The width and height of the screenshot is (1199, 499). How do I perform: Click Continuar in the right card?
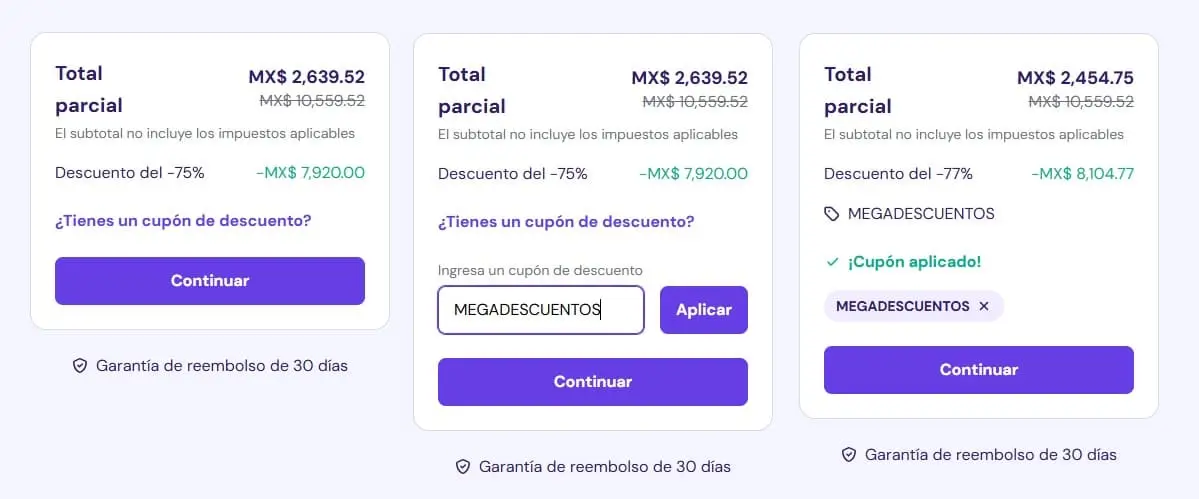click(979, 370)
